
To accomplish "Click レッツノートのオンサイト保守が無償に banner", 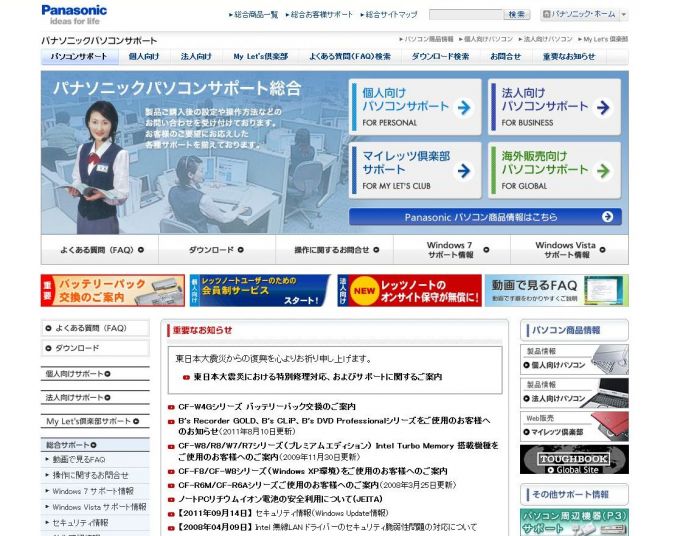I will coord(409,290).
